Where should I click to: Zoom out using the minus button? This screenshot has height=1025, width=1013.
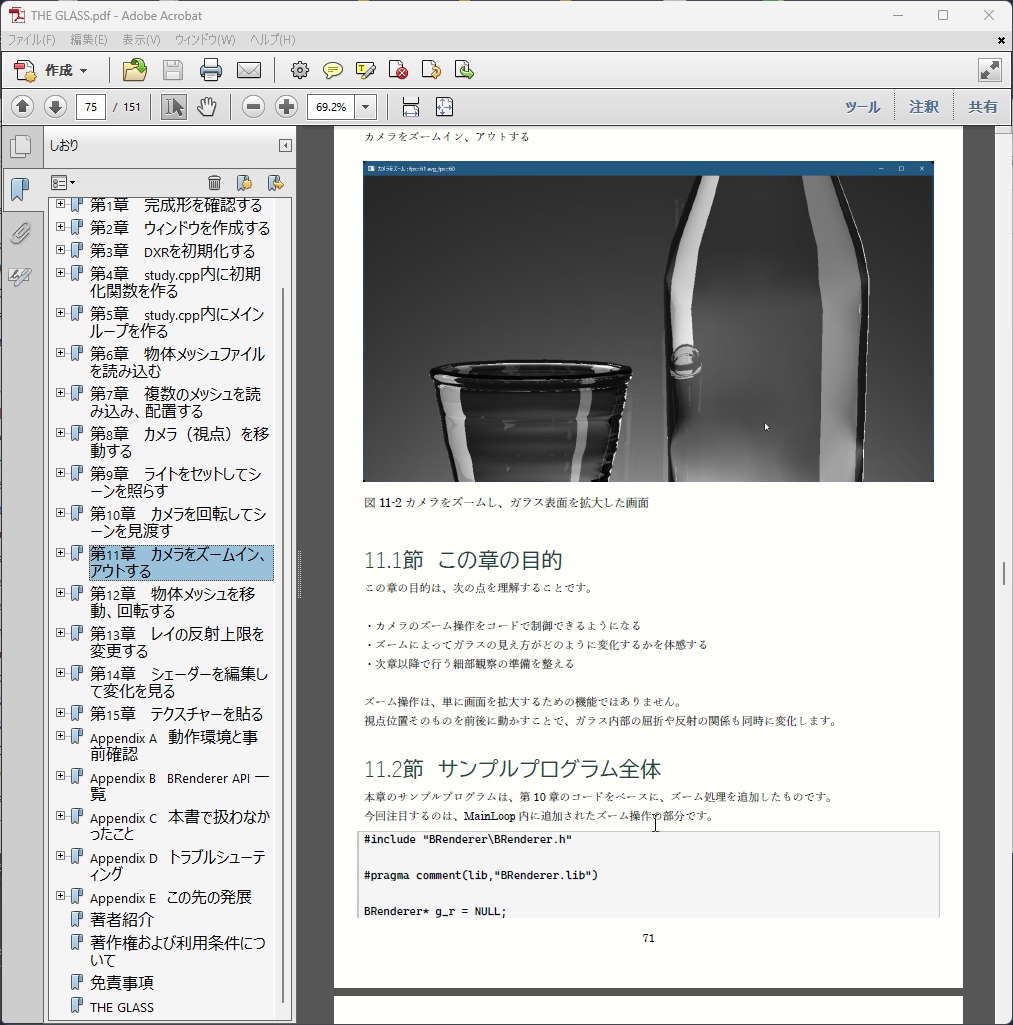[253, 107]
